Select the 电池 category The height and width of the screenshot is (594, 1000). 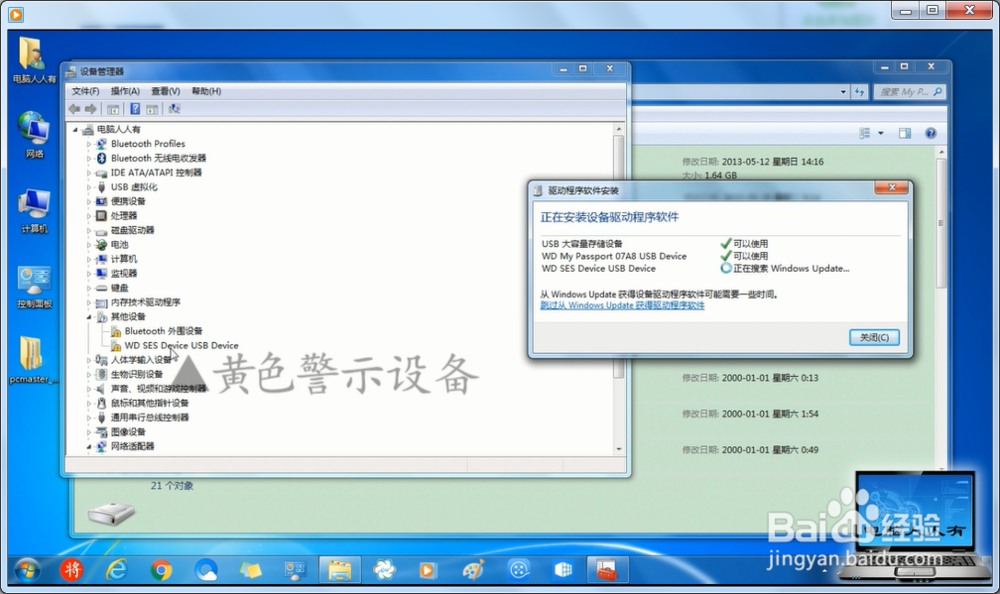[119, 244]
